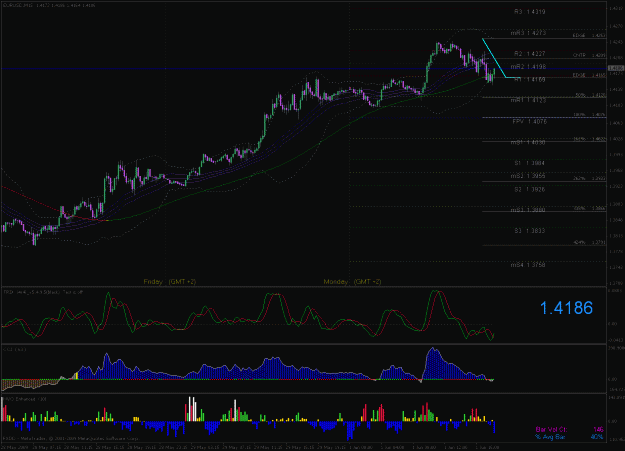Click the HVO Enhanced indicator label
The image size is (625, 451).
25,399
